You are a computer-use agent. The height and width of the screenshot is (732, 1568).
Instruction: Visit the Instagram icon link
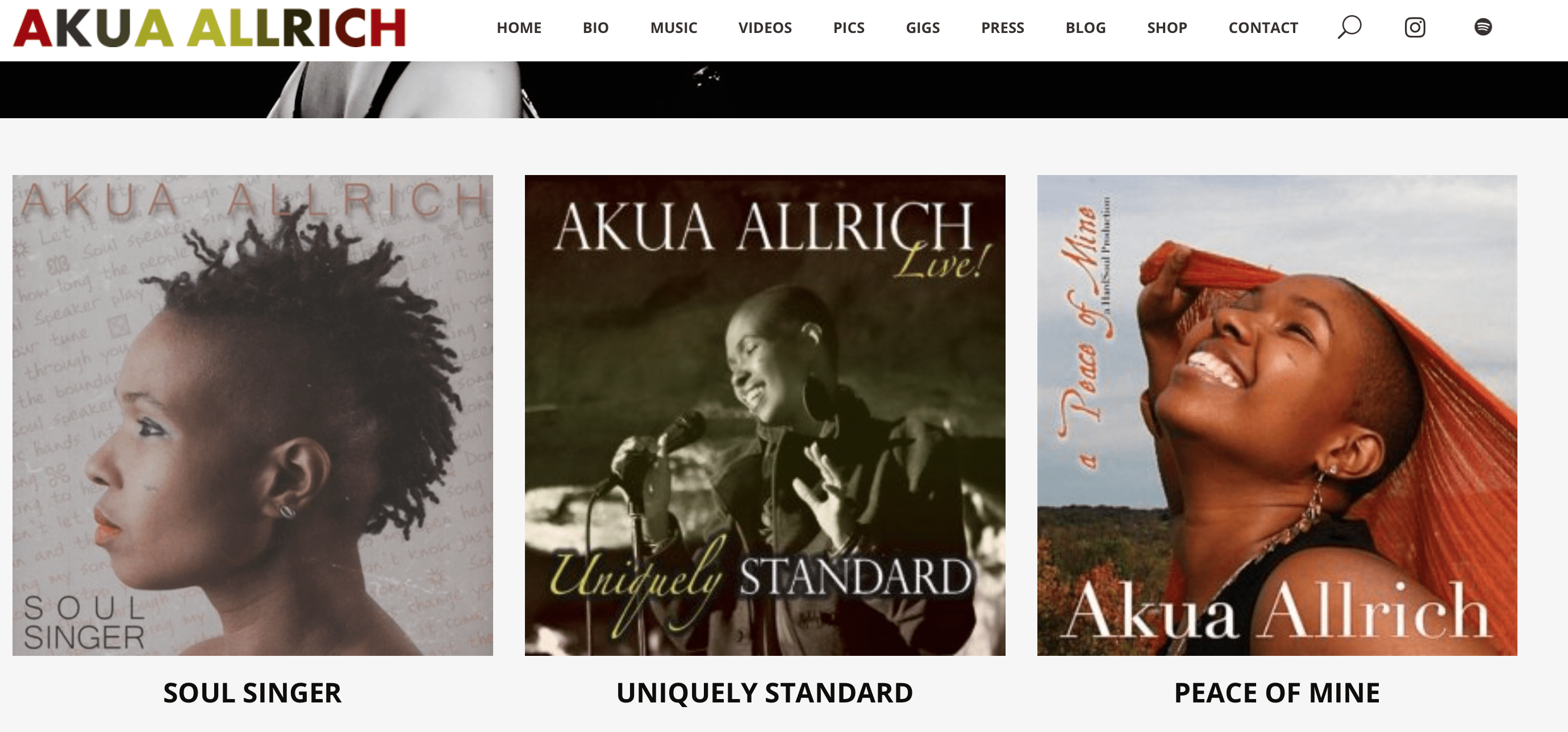point(1415,27)
